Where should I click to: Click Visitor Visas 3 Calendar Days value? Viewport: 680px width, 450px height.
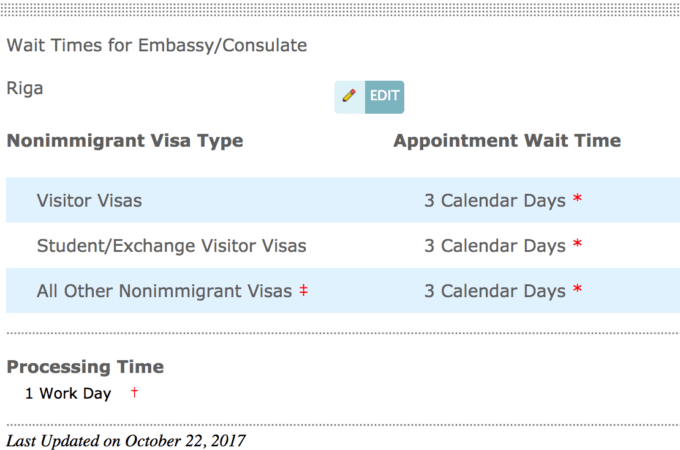point(494,201)
